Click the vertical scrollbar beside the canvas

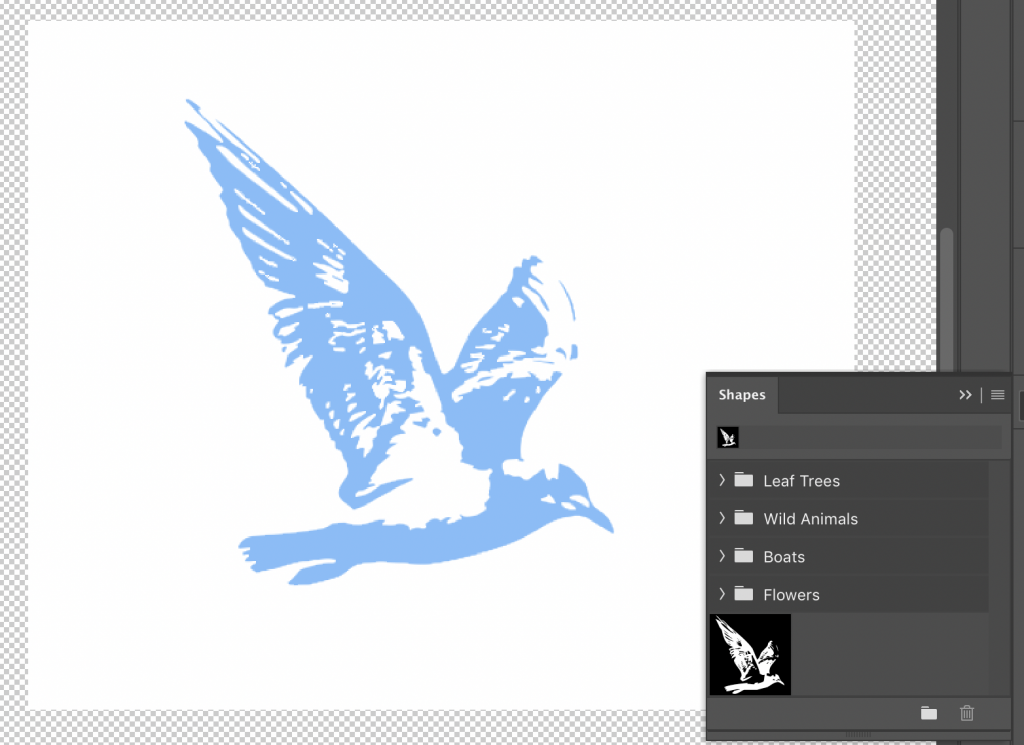(x=946, y=300)
